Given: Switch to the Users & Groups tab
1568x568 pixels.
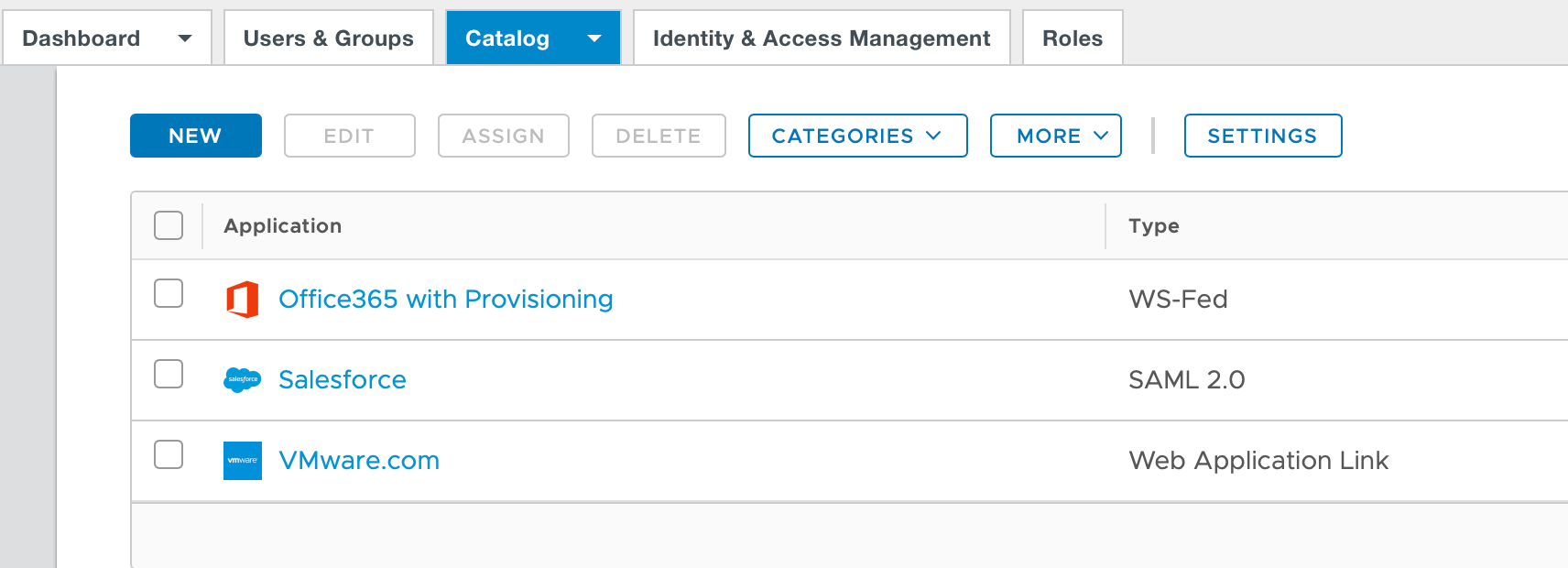Looking at the screenshot, I should point(328,38).
